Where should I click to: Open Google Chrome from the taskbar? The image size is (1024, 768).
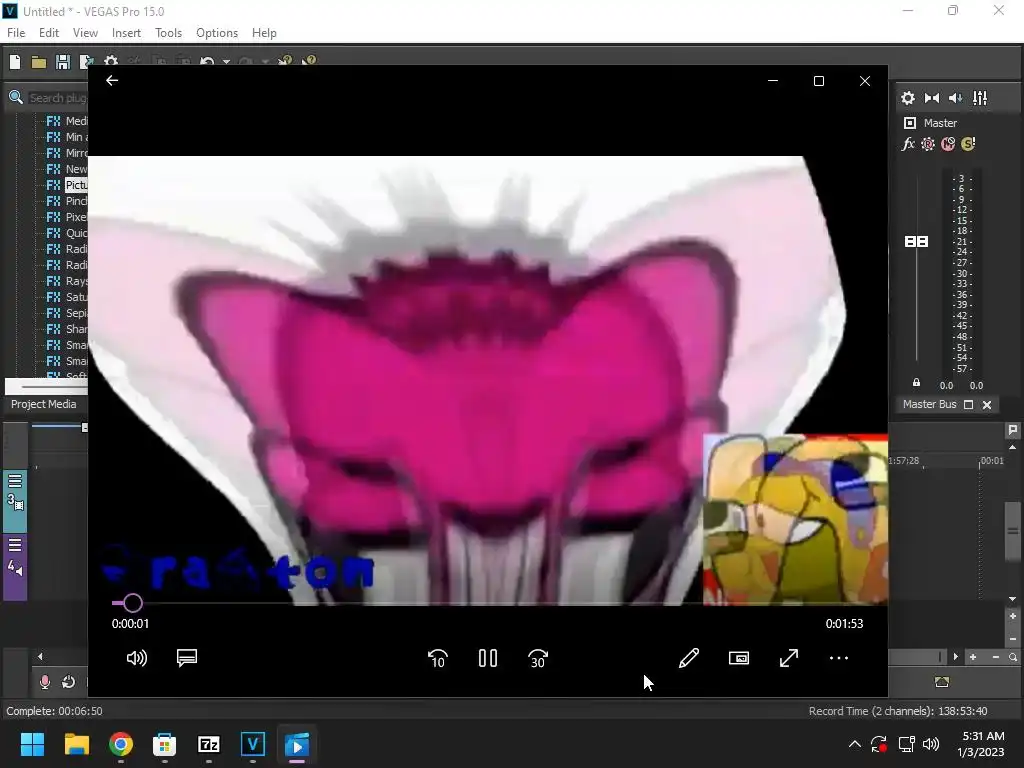click(121, 744)
